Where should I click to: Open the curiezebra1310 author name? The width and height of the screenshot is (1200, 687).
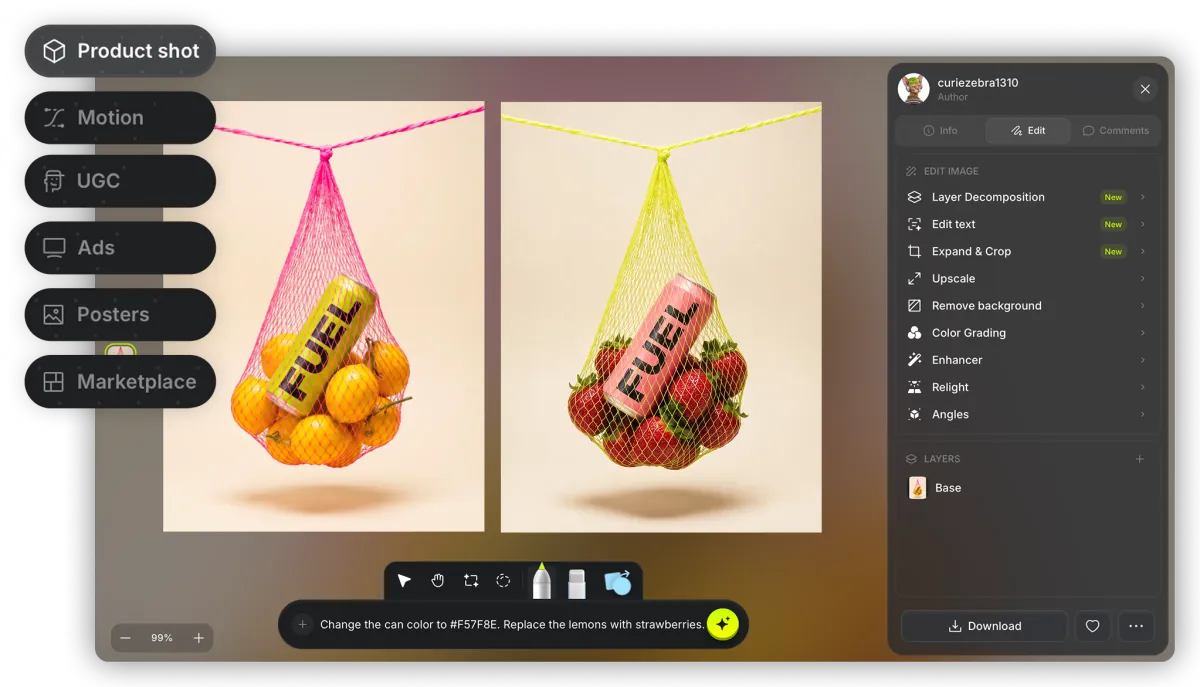tap(978, 83)
